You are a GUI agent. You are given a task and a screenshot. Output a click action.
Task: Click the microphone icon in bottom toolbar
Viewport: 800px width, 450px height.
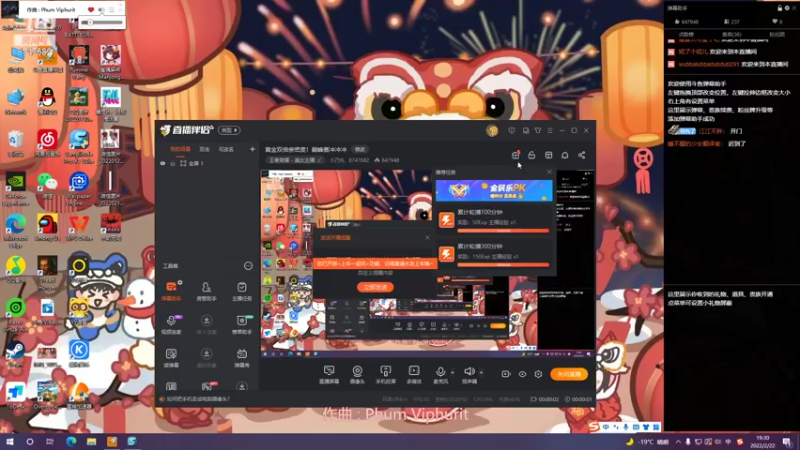(x=440, y=372)
